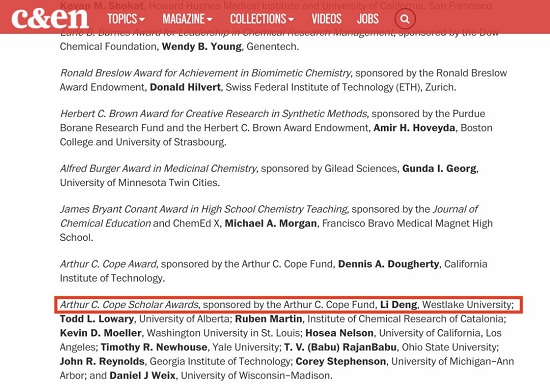The image size is (550, 392).
Task: Click the Alfred Burger Award title text
Action: tap(158, 169)
